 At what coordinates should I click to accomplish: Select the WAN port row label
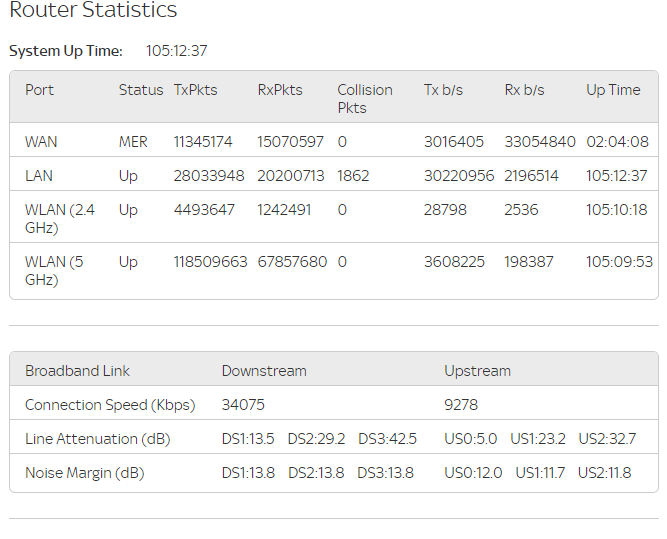pos(41,142)
